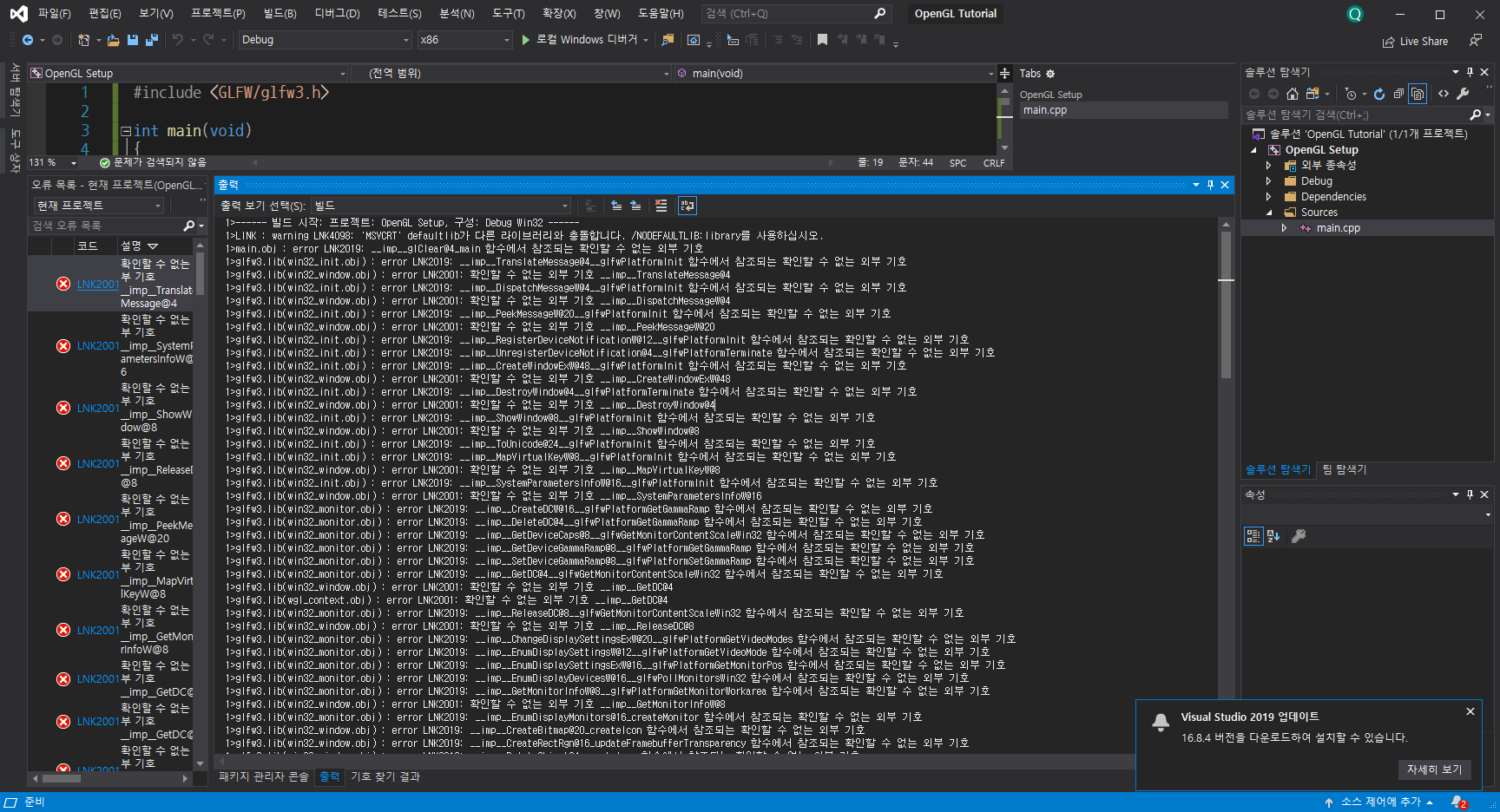Image resolution: width=1500 pixels, height=812 pixels.
Task: Toggle show all files in Solution Explorer
Action: (x=1418, y=94)
